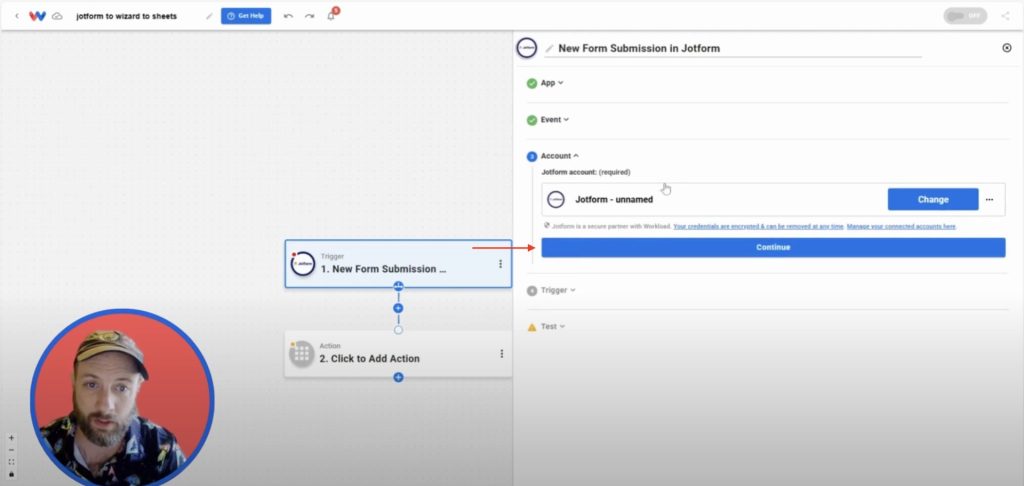The height and width of the screenshot is (486, 1024).
Task: Click the Change account button
Action: [x=933, y=199]
